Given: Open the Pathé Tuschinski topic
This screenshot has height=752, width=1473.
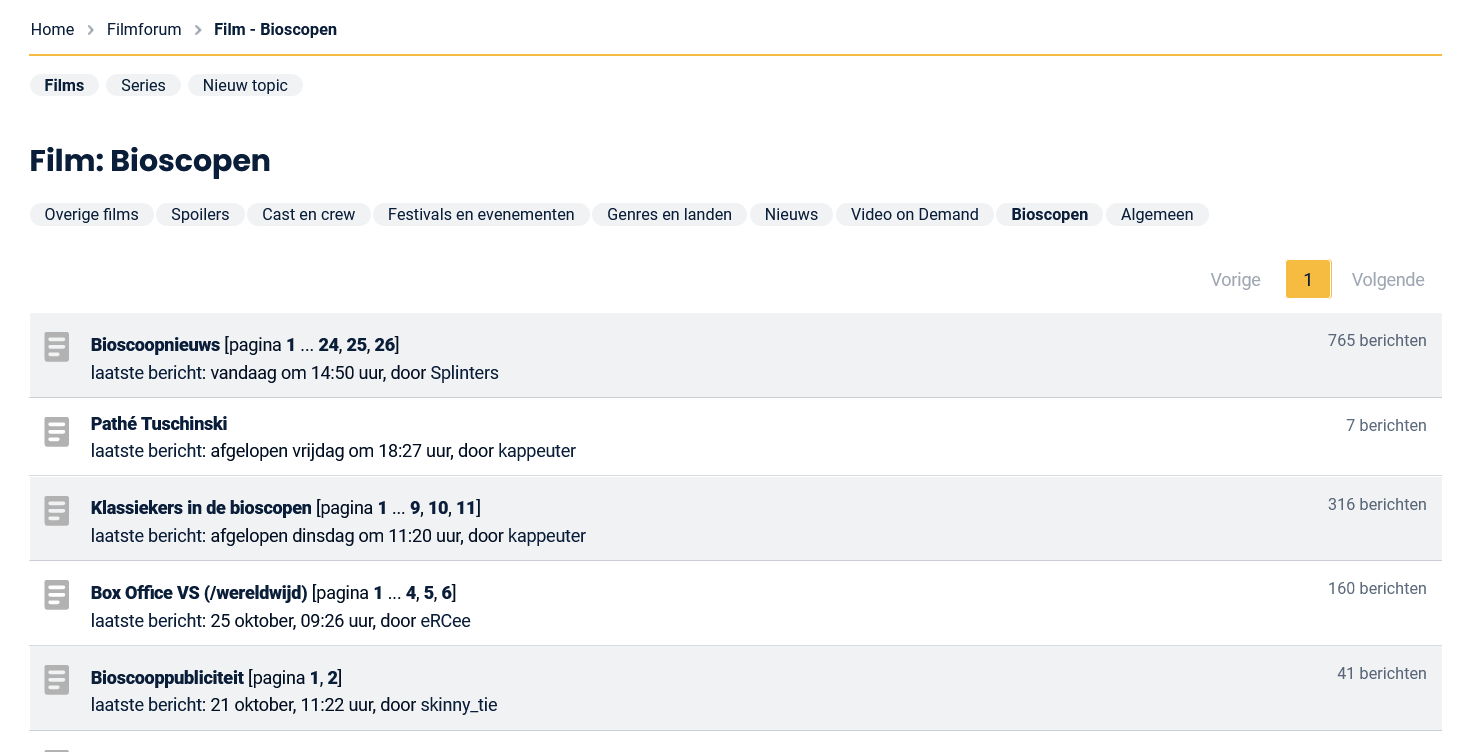Looking at the screenshot, I should [x=159, y=424].
